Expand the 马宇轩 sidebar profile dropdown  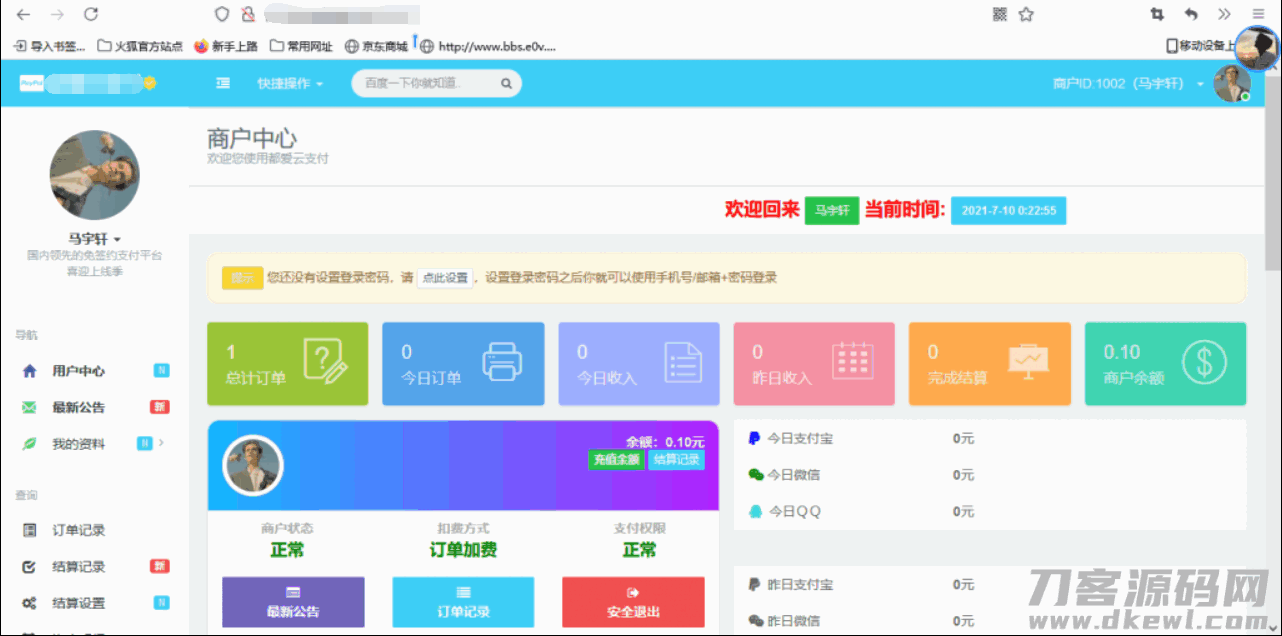94,239
